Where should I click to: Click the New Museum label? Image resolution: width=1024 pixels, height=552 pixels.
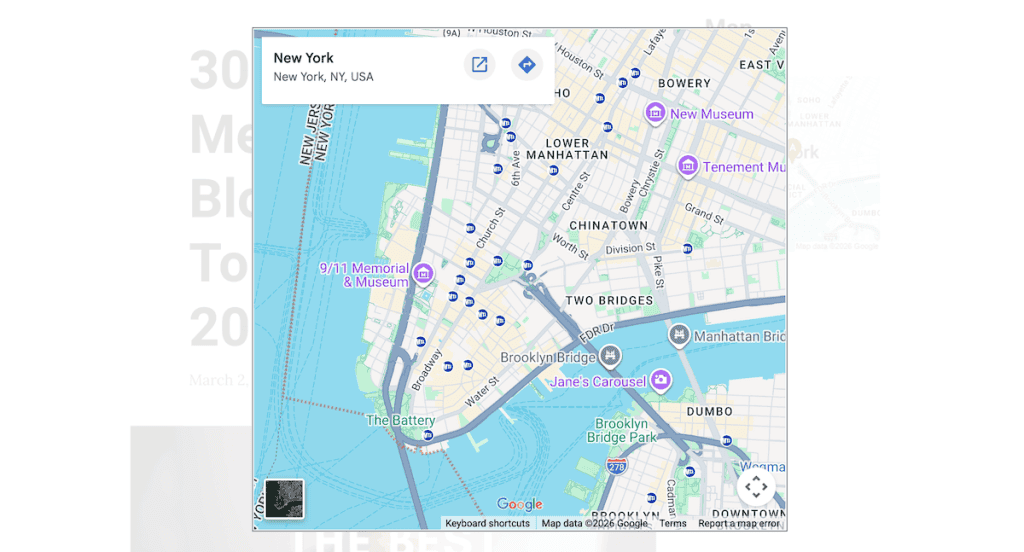pos(712,114)
